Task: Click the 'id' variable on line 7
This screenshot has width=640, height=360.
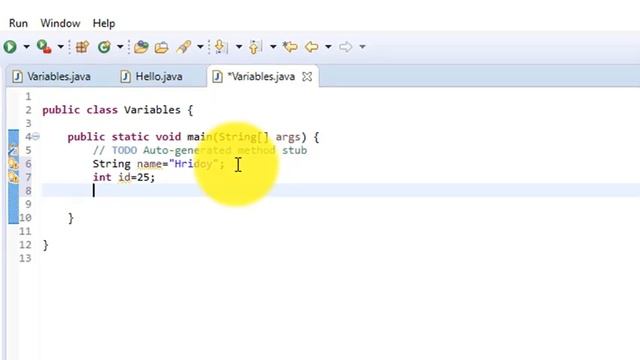Action: pos(124,178)
